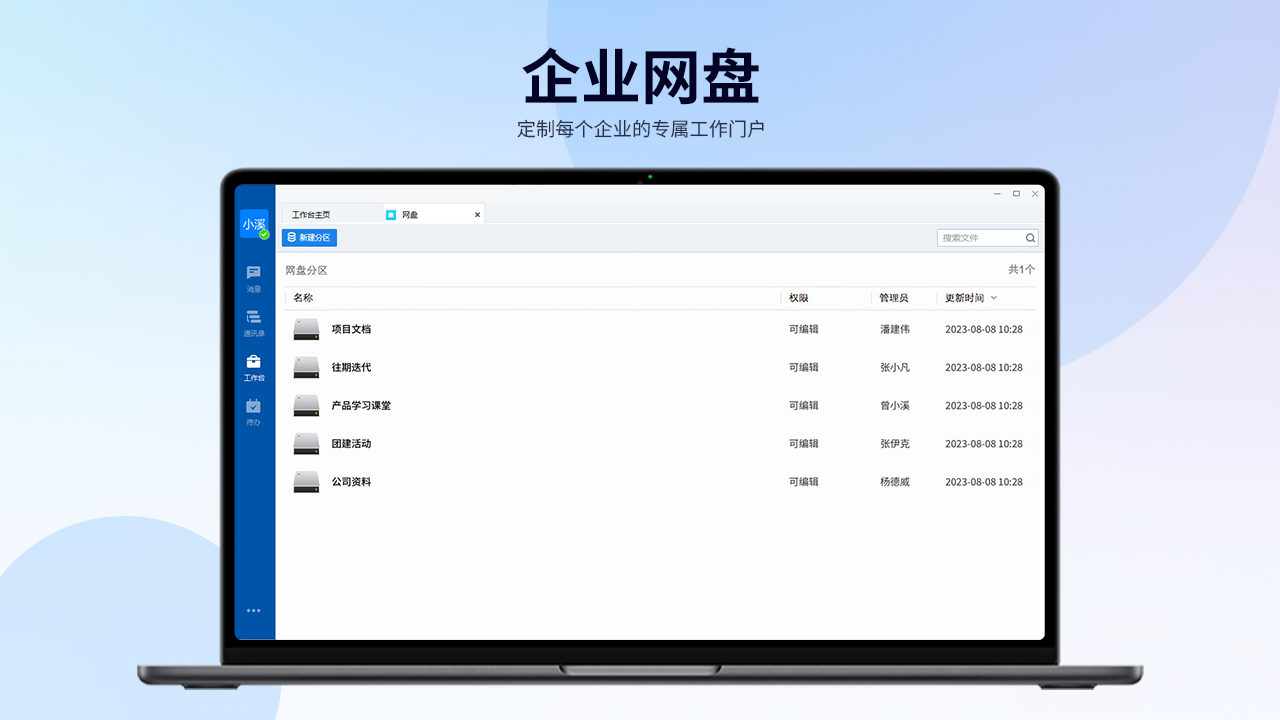This screenshot has height=720, width=1280.
Task: Click the 可编辑 permission for 项目文档
Action: pos(803,329)
